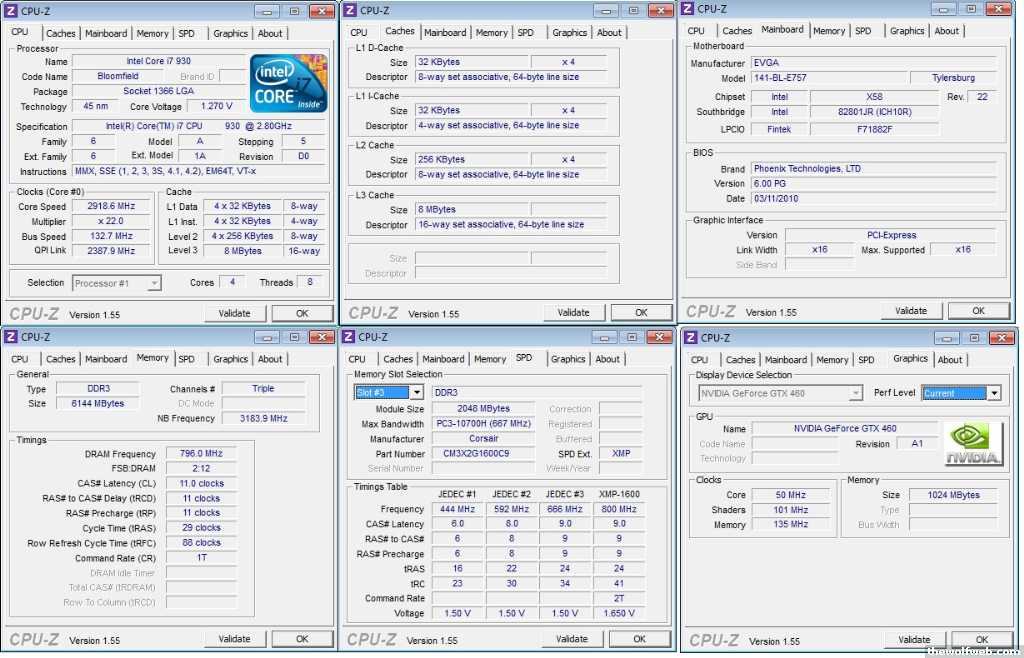
Task: Click Validate in the window showing L1 D-Cache
Action: pos(573,312)
